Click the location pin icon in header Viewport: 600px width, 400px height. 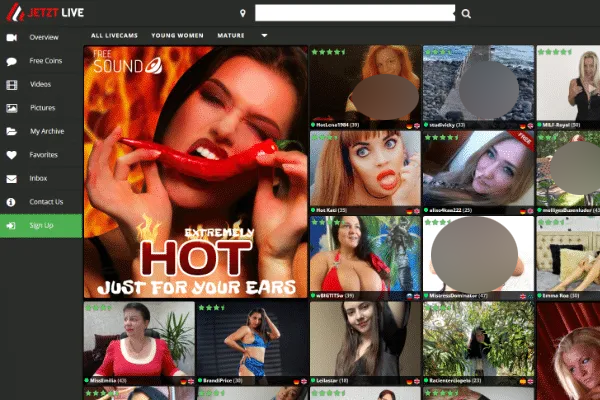(243, 14)
